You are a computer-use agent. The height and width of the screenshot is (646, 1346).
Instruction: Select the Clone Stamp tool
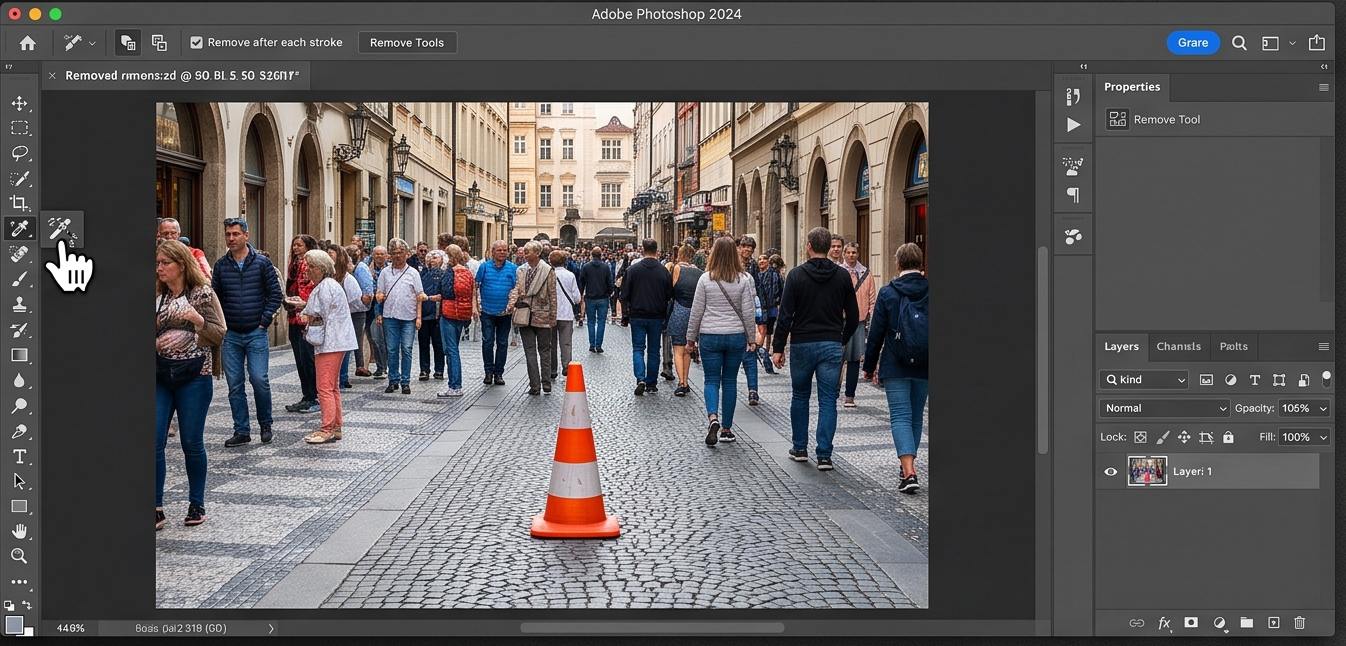19,305
